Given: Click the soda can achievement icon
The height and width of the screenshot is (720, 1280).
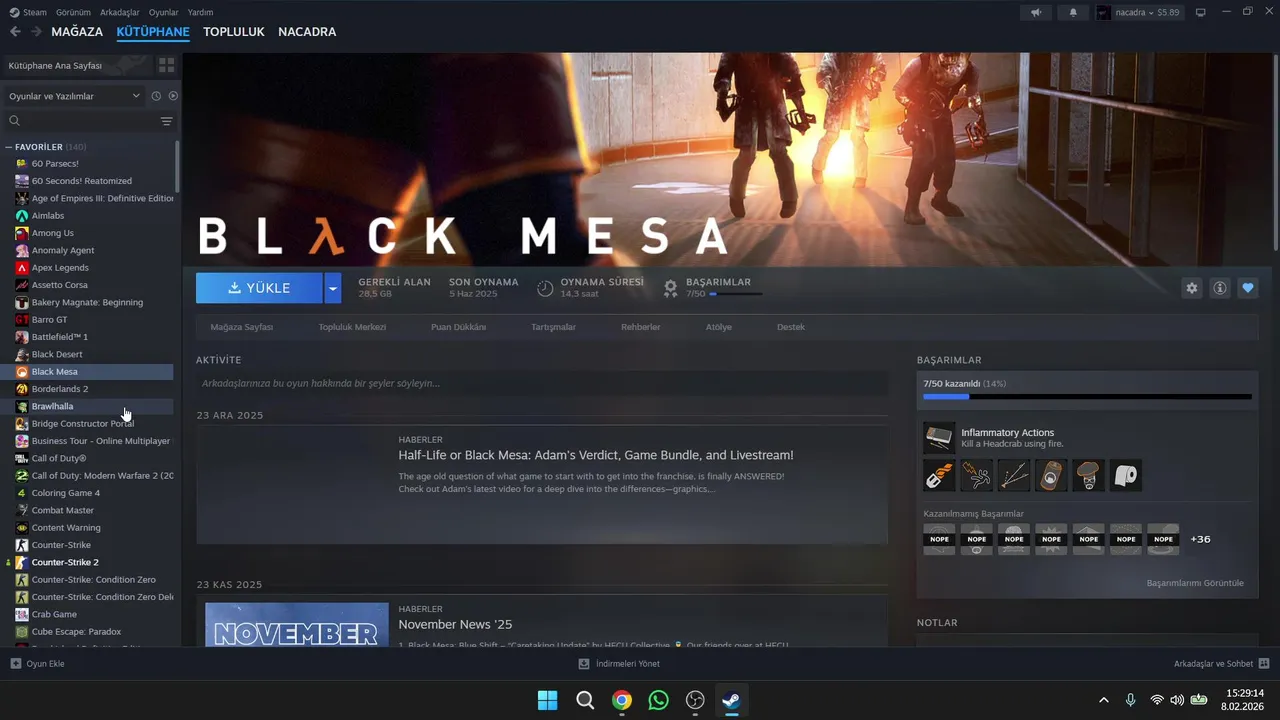Looking at the screenshot, I should coord(1051,476).
